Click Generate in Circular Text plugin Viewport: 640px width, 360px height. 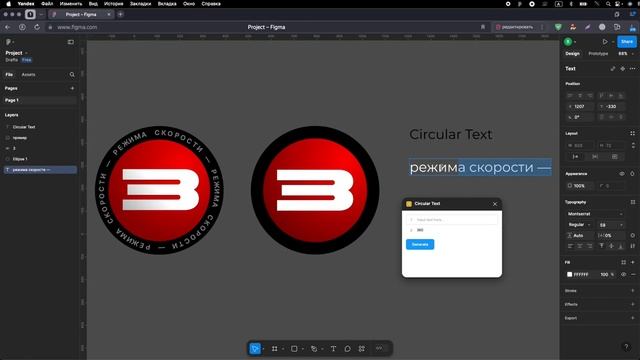pyautogui.click(x=420, y=244)
